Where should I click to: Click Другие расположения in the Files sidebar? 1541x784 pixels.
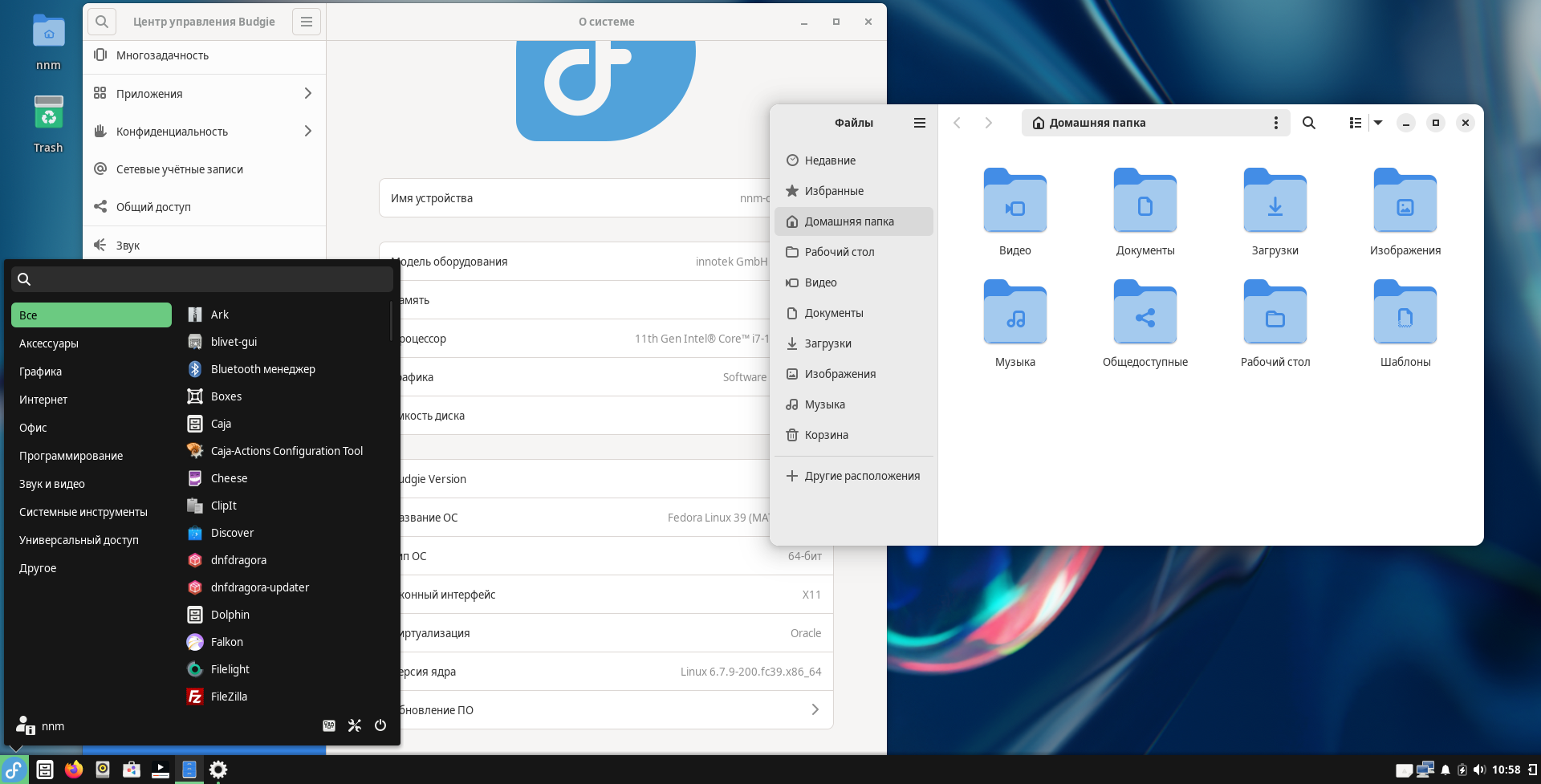[861, 476]
